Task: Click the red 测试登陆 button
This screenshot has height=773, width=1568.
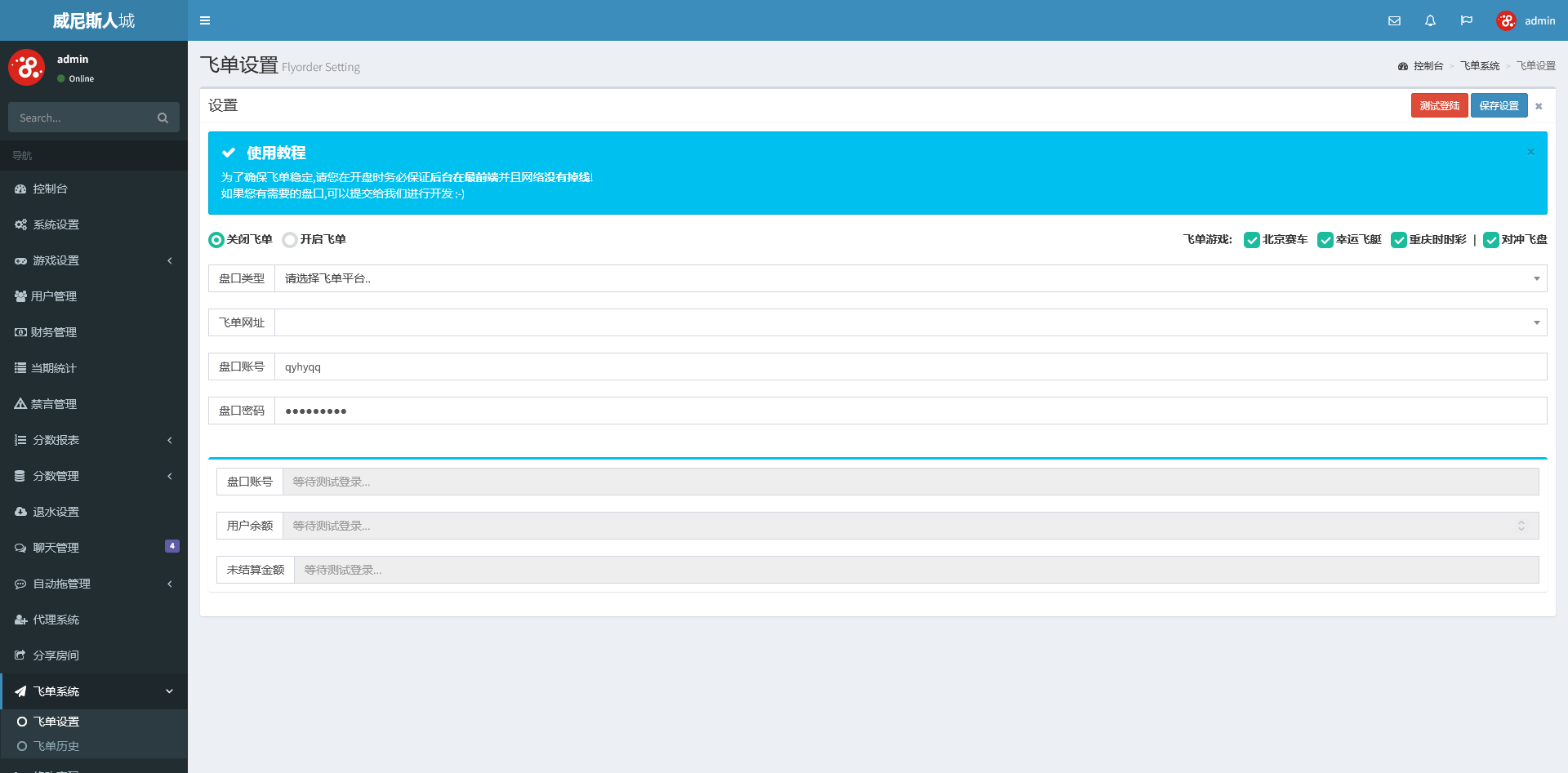Action: click(1439, 105)
